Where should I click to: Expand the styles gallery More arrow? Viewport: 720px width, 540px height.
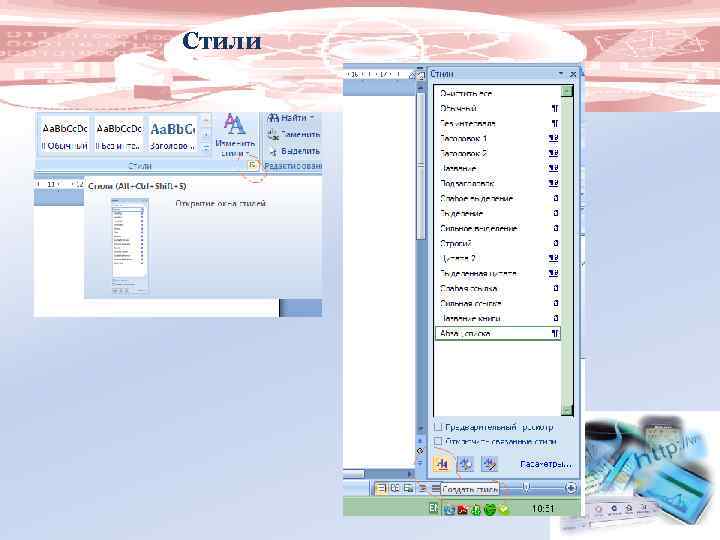206,147
